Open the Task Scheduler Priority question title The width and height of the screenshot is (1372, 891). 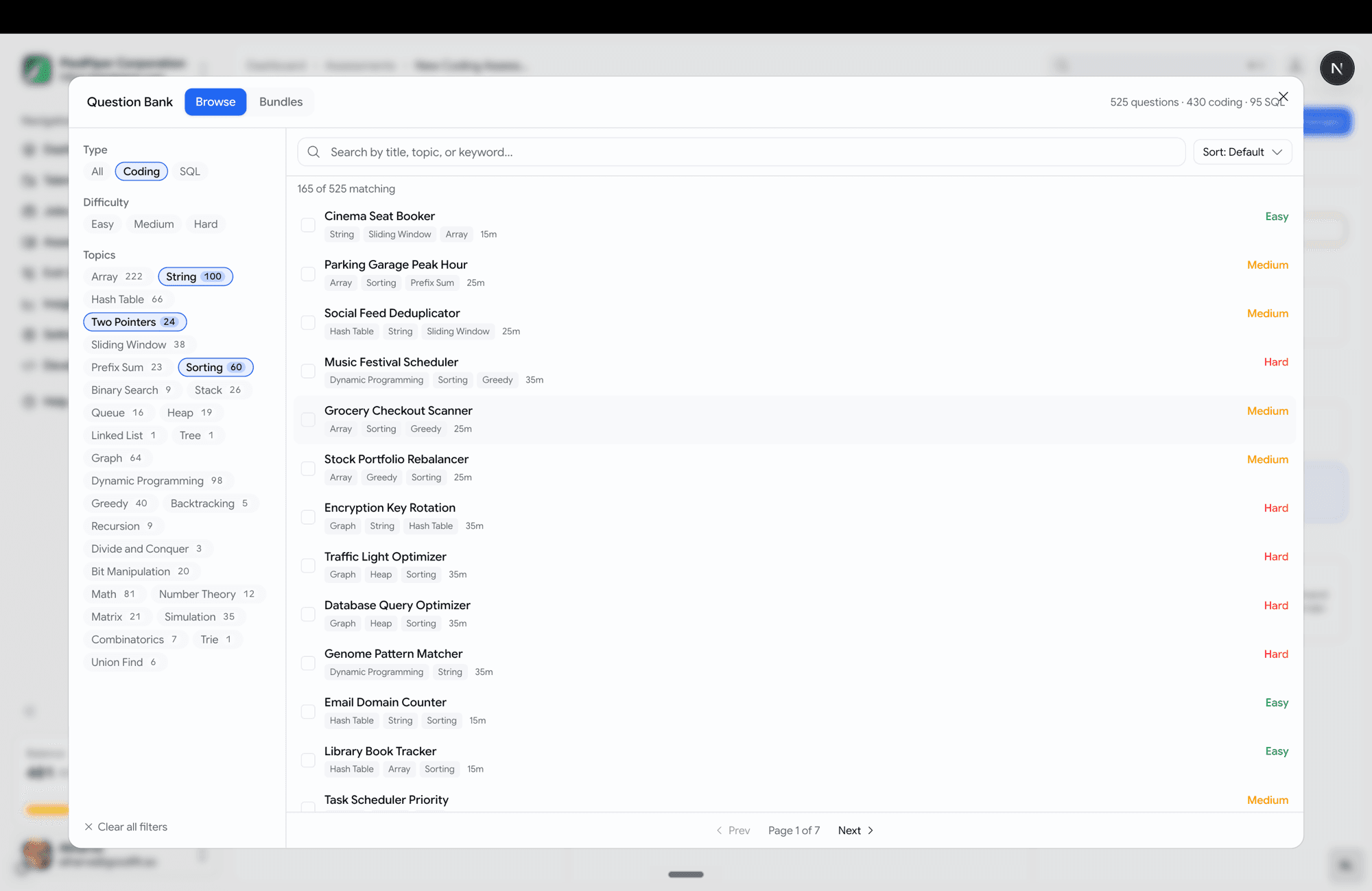click(x=386, y=800)
